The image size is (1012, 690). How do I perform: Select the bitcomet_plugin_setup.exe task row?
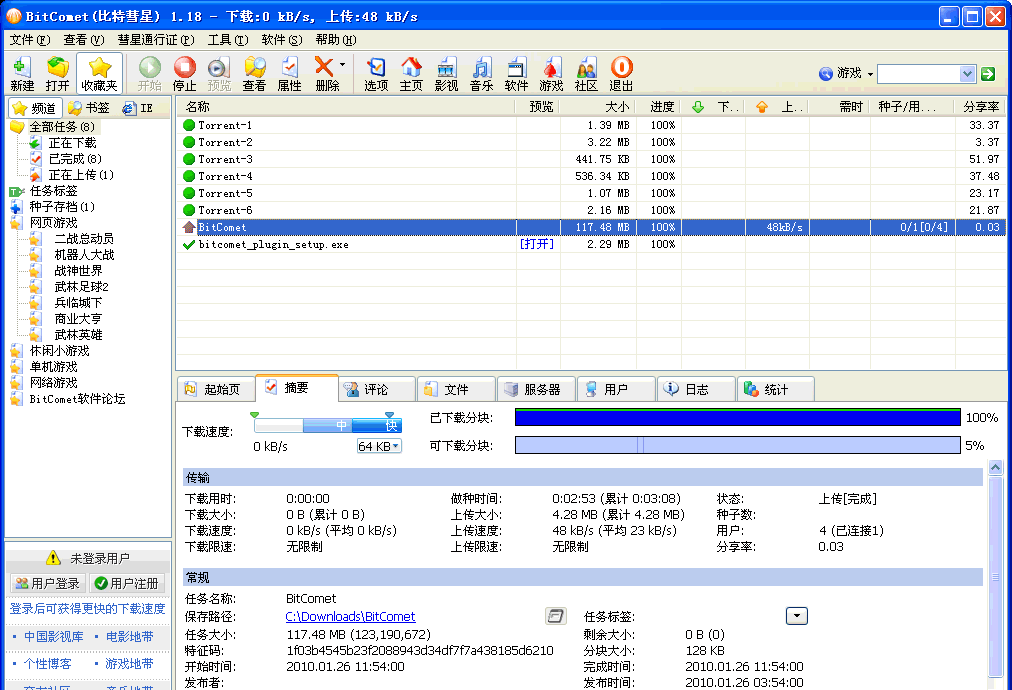(x=273, y=244)
